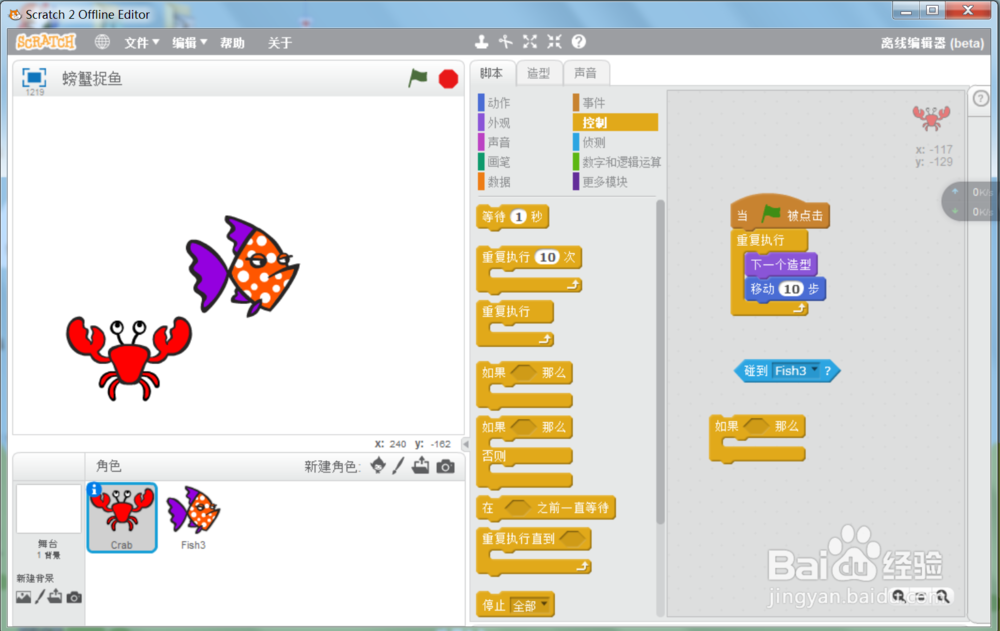
Task: Switch to the 造型 tab
Action: tap(538, 73)
